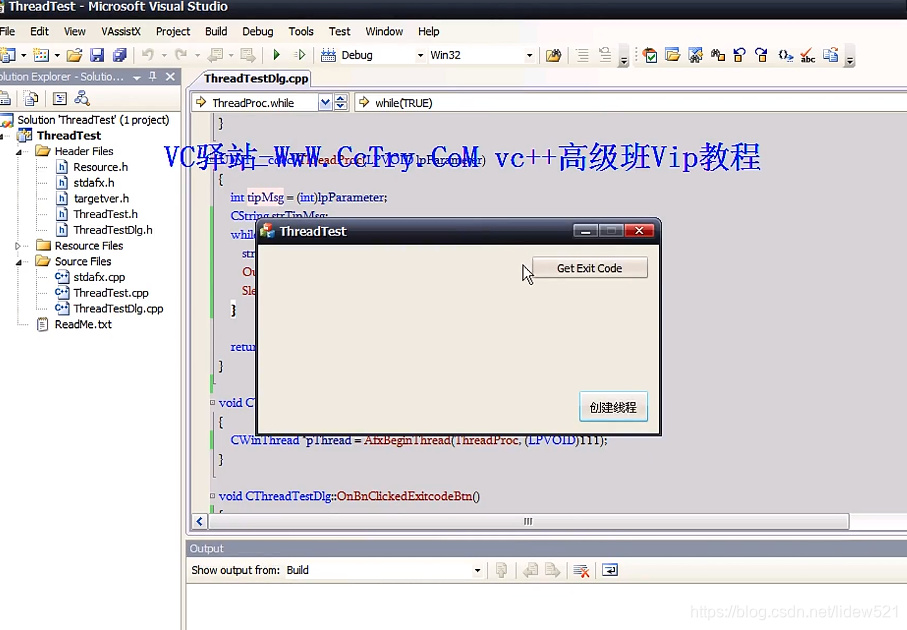Click the Find in Files binoculars-folder icon

pos(554,56)
